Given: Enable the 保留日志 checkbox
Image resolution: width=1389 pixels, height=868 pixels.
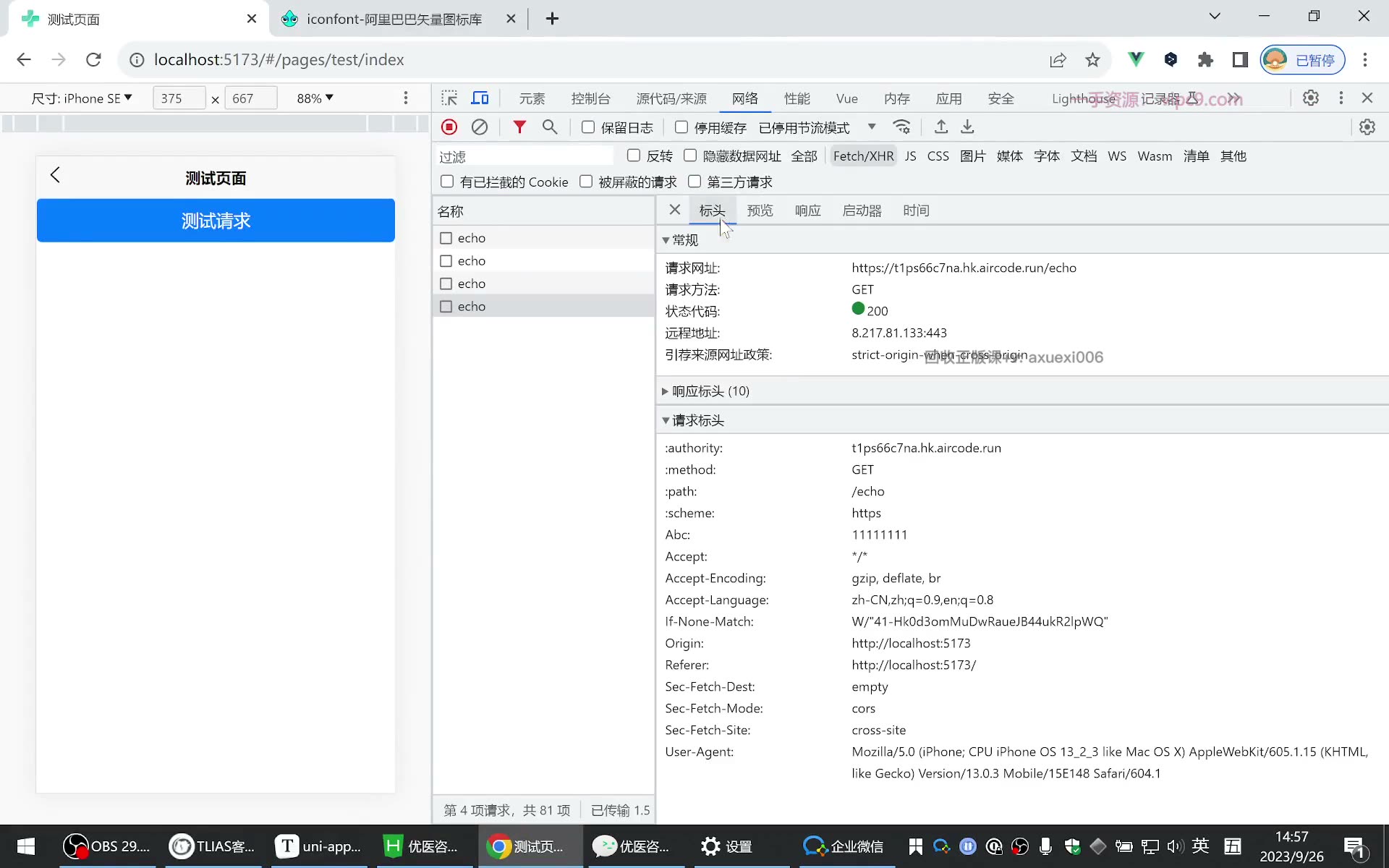Looking at the screenshot, I should (588, 127).
